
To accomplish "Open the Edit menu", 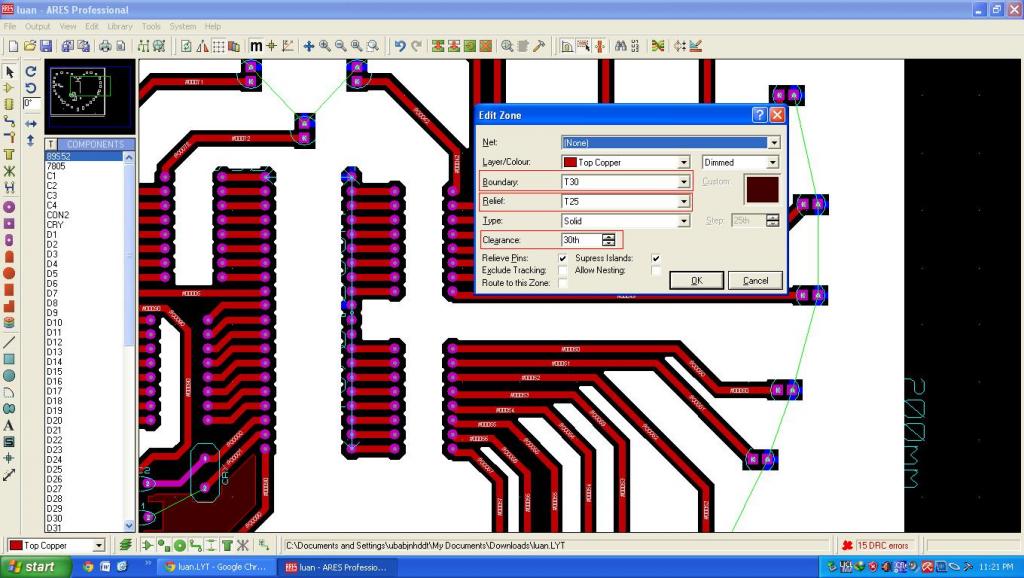I will pyautogui.click(x=91, y=26).
